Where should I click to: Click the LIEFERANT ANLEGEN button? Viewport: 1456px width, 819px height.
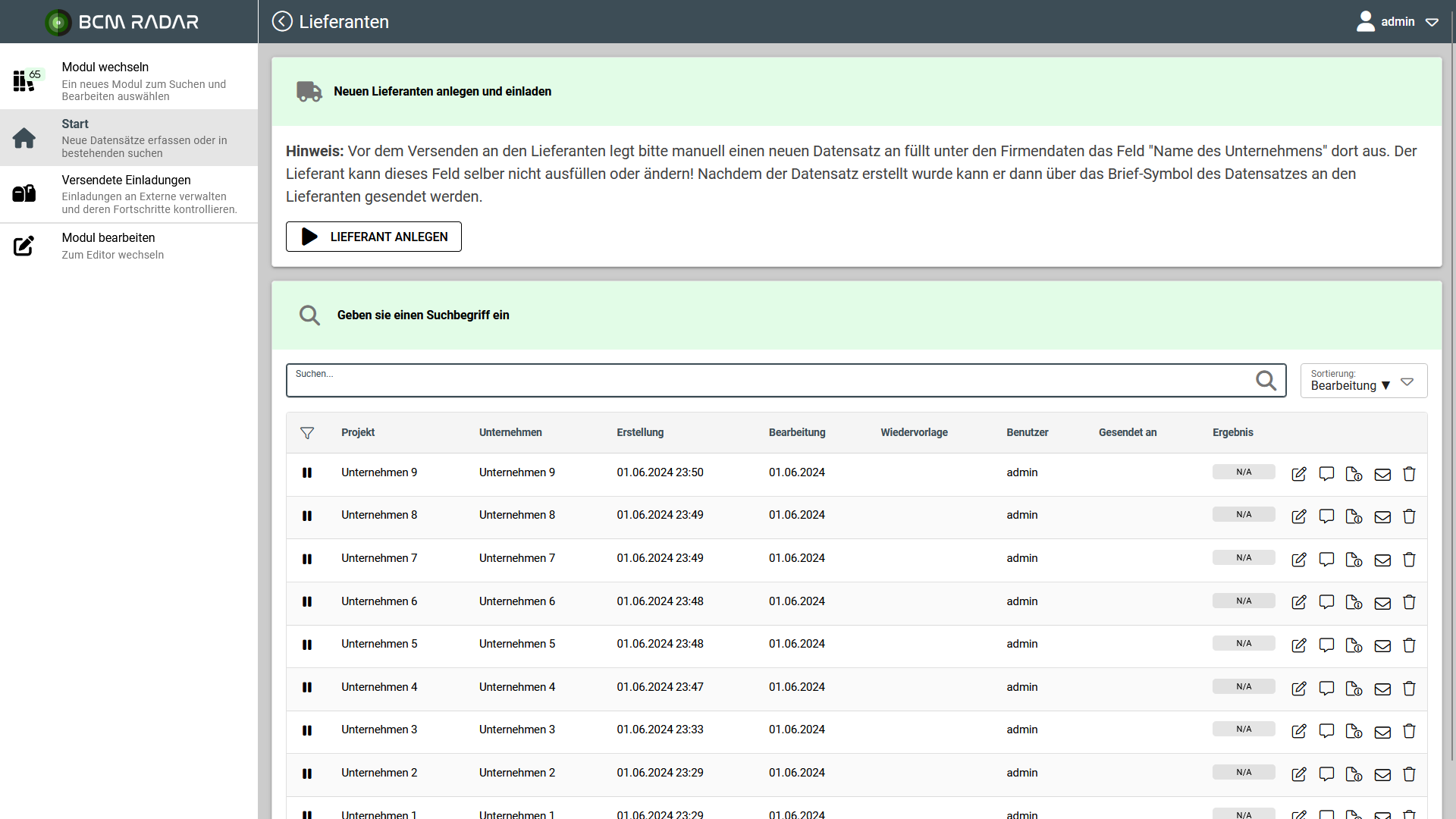coord(373,237)
